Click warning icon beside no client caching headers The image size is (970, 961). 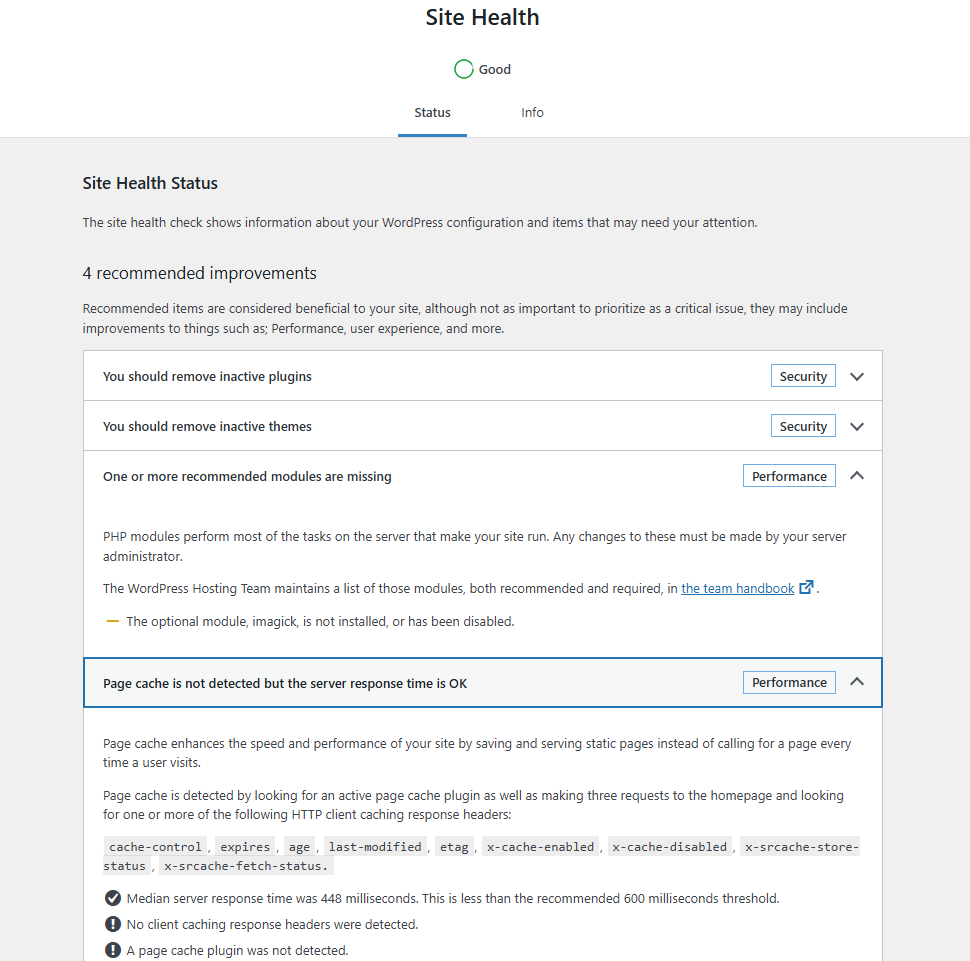click(113, 924)
